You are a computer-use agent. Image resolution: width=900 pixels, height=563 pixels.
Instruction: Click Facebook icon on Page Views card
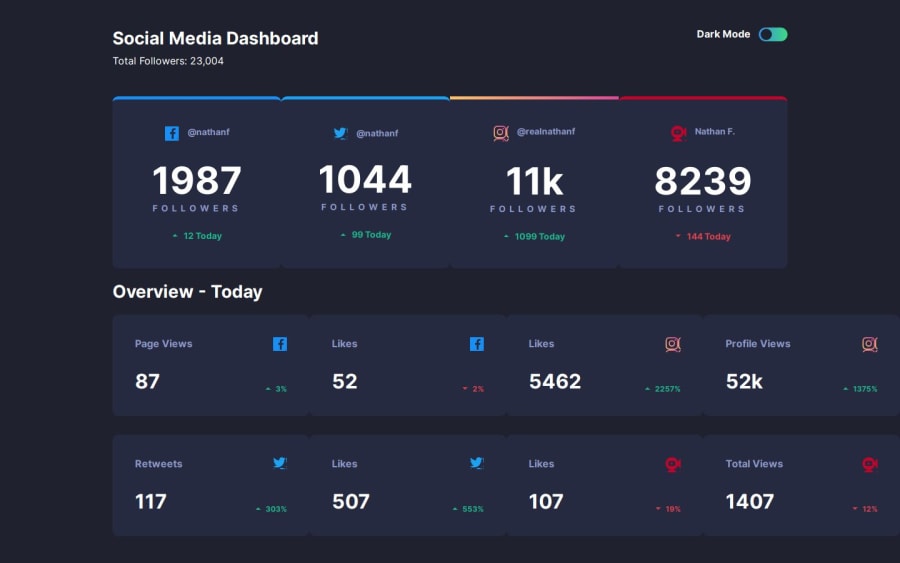click(280, 344)
